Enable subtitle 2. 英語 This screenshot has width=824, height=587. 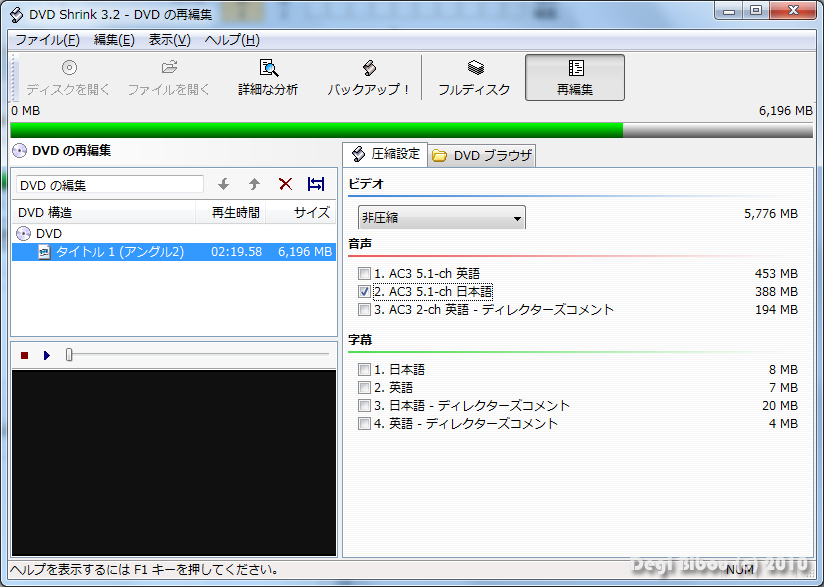(364, 388)
